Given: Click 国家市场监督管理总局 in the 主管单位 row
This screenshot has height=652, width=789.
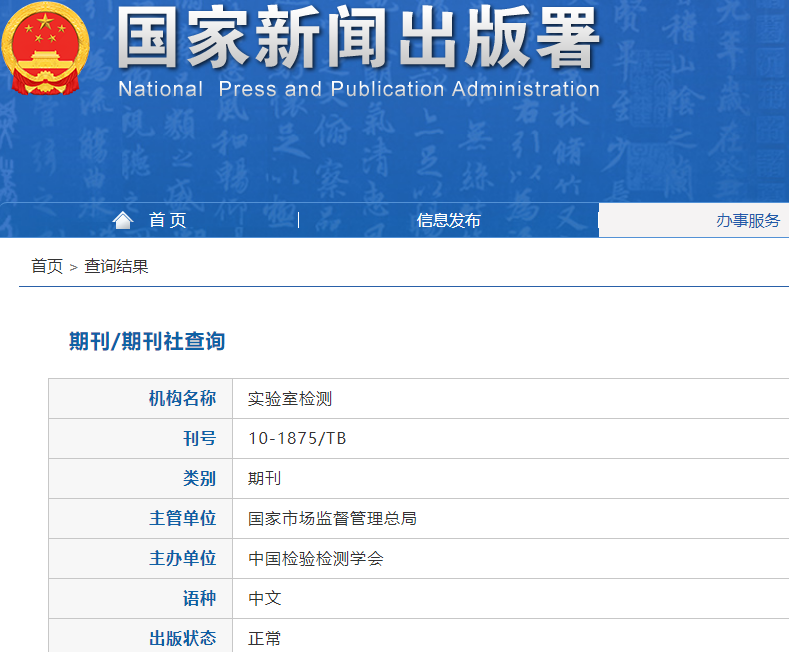Looking at the screenshot, I should 332,518.
